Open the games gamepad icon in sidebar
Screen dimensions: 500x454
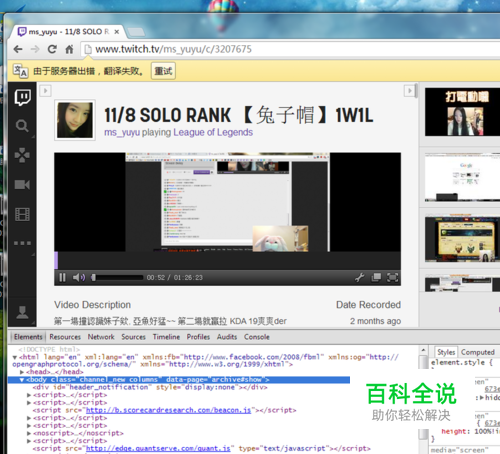click(22, 155)
